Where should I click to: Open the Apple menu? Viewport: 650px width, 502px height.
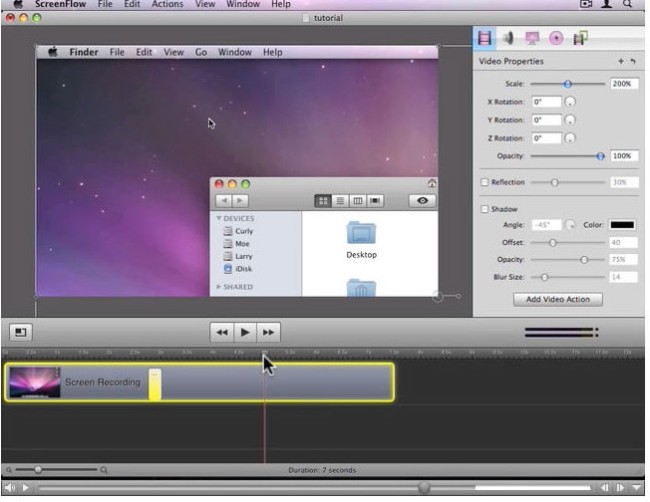pos(17,4)
